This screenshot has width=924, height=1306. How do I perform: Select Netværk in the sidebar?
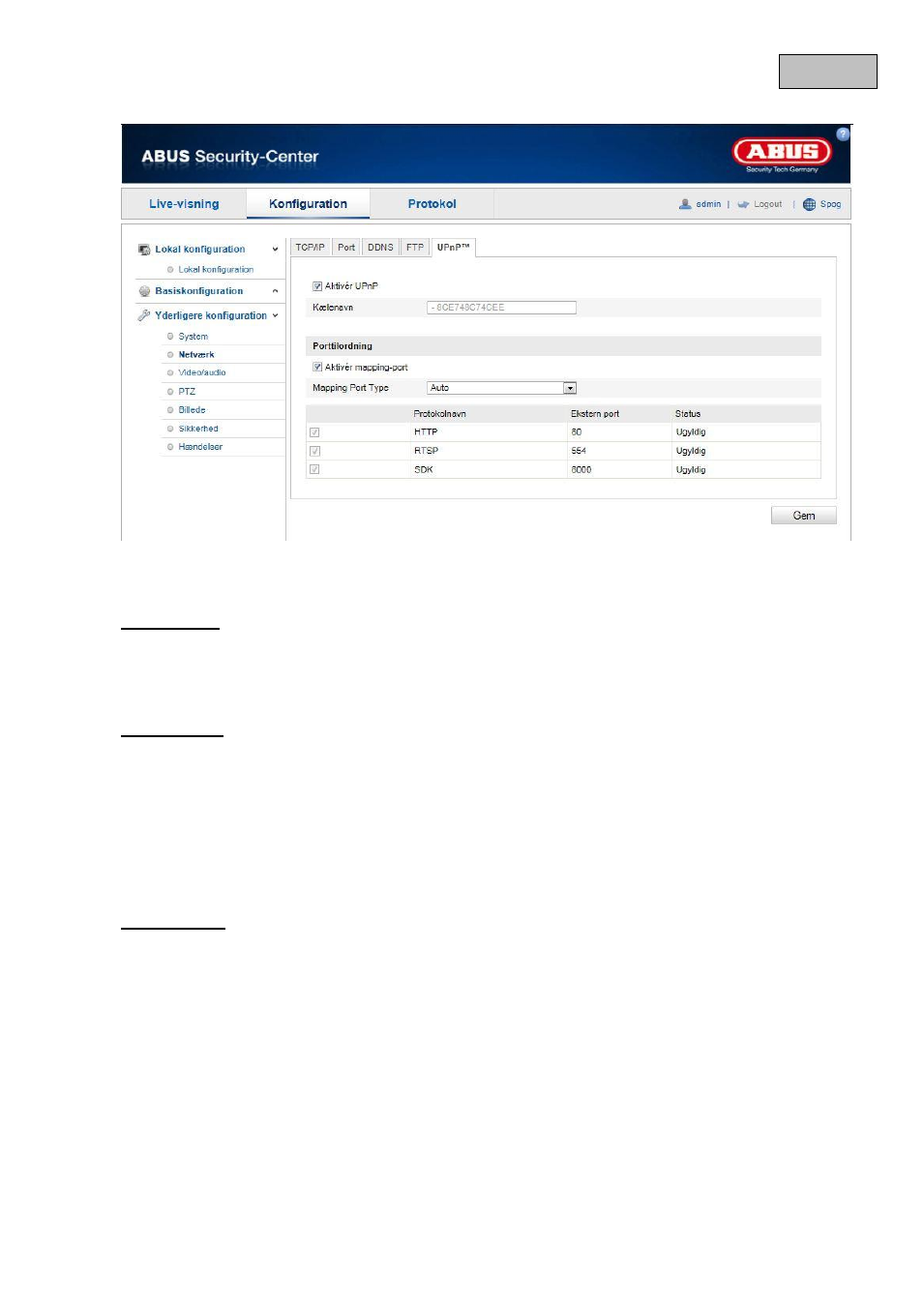[196, 355]
